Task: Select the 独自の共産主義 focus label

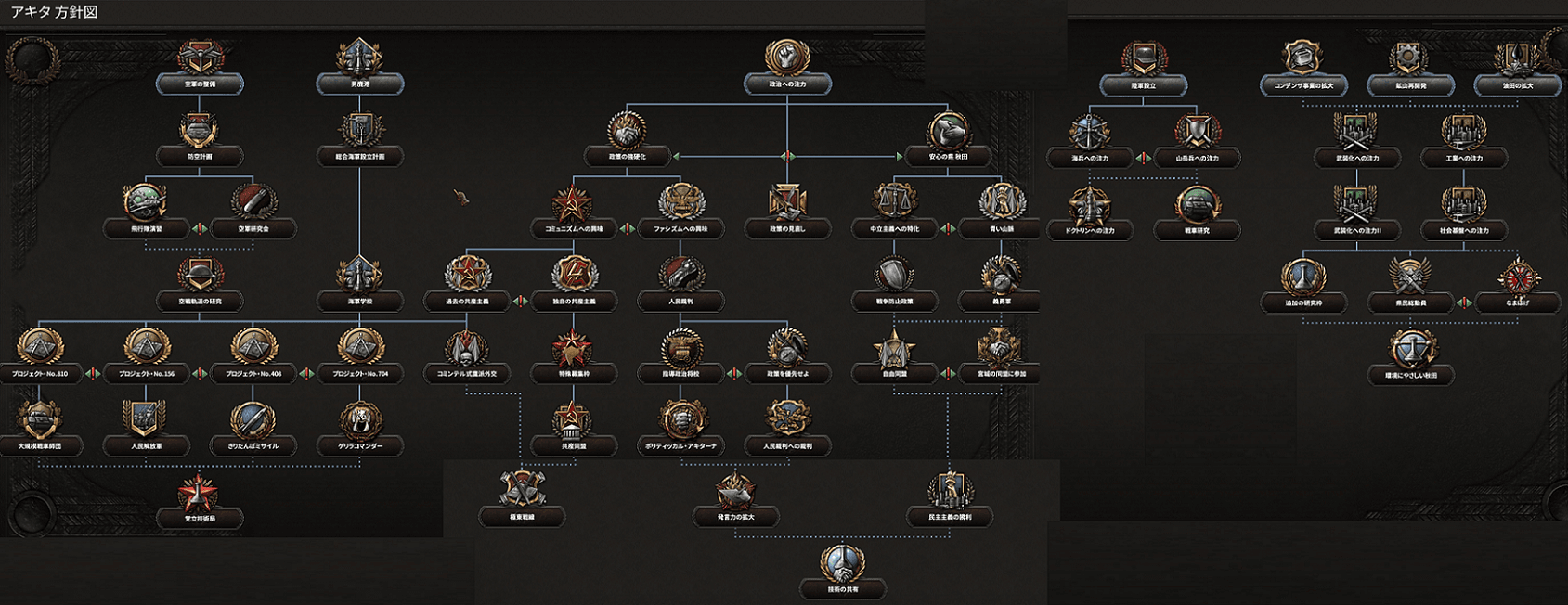Action: coord(573,302)
